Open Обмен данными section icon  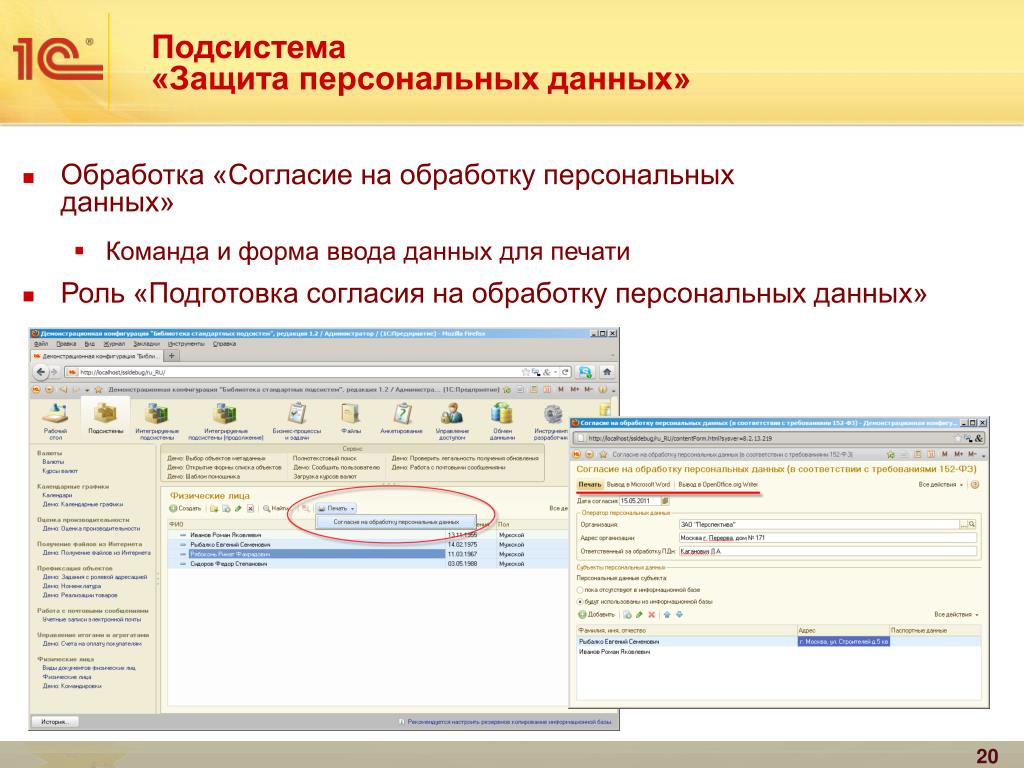pyautogui.click(x=502, y=421)
